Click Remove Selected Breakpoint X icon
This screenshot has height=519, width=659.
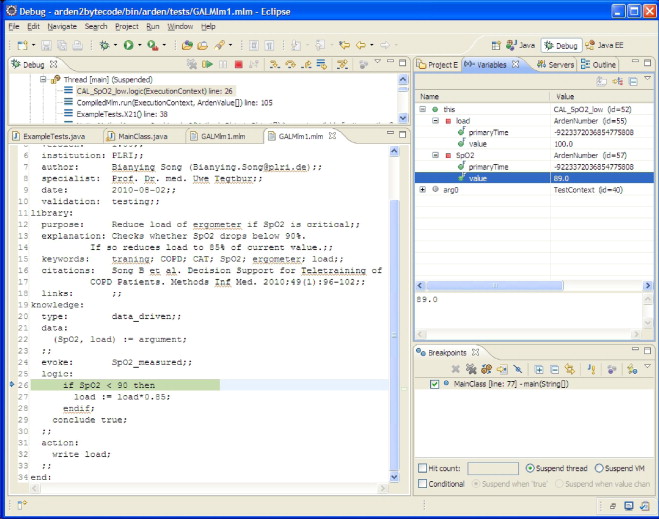pos(455,369)
